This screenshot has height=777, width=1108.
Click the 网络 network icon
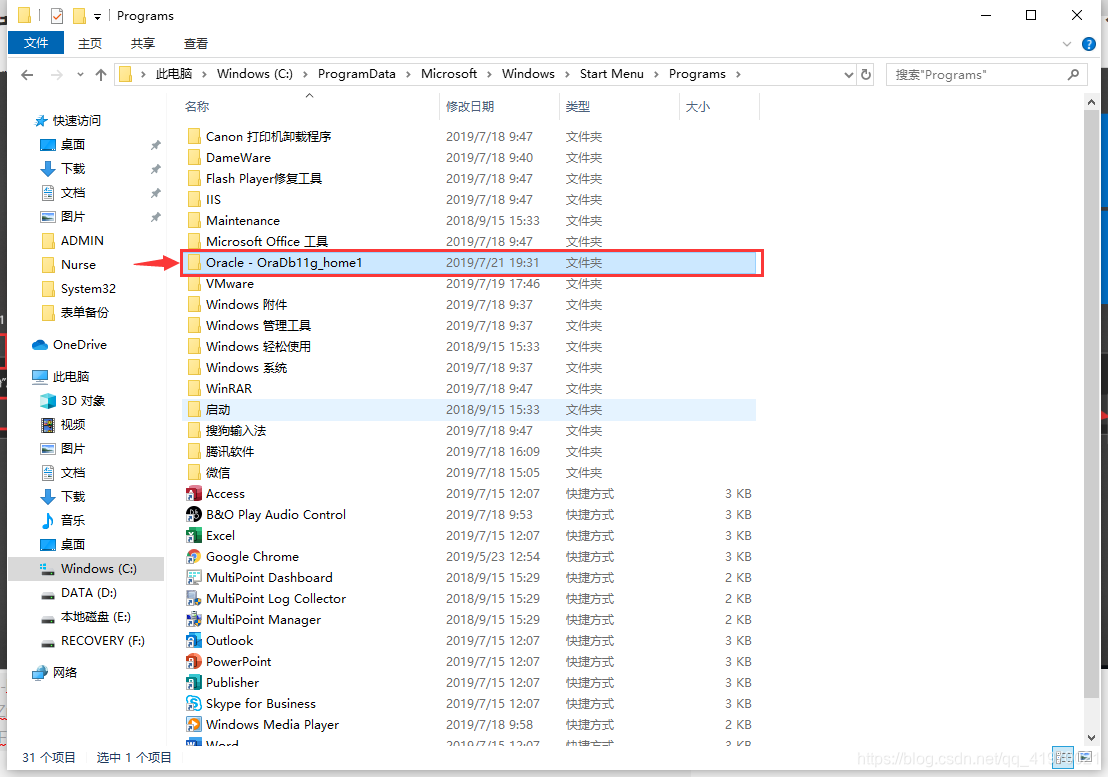point(40,672)
